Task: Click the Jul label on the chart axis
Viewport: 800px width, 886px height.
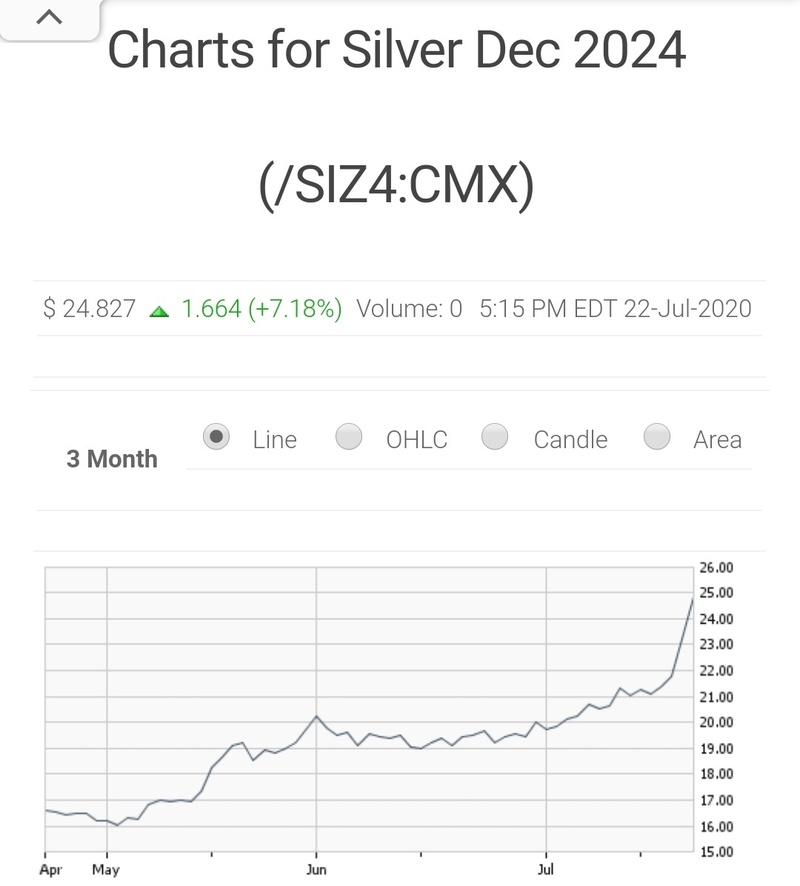Action: click(x=546, y=870)
